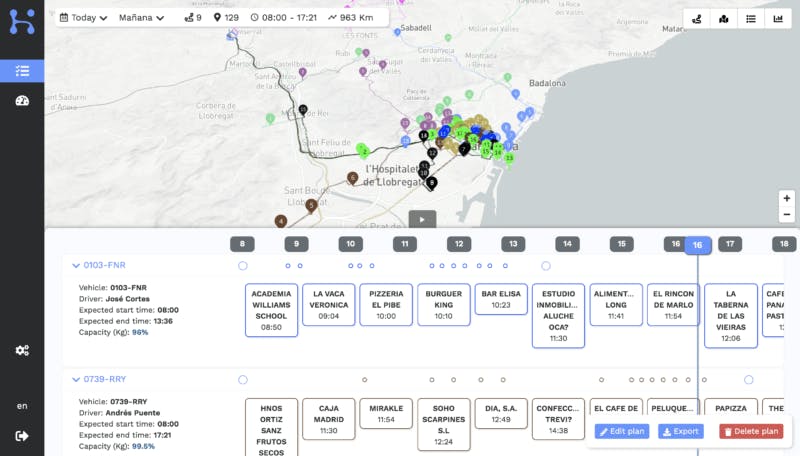The image size is (800, 456).
Task: Switch to the map view icon
Action: coord(724,18)
